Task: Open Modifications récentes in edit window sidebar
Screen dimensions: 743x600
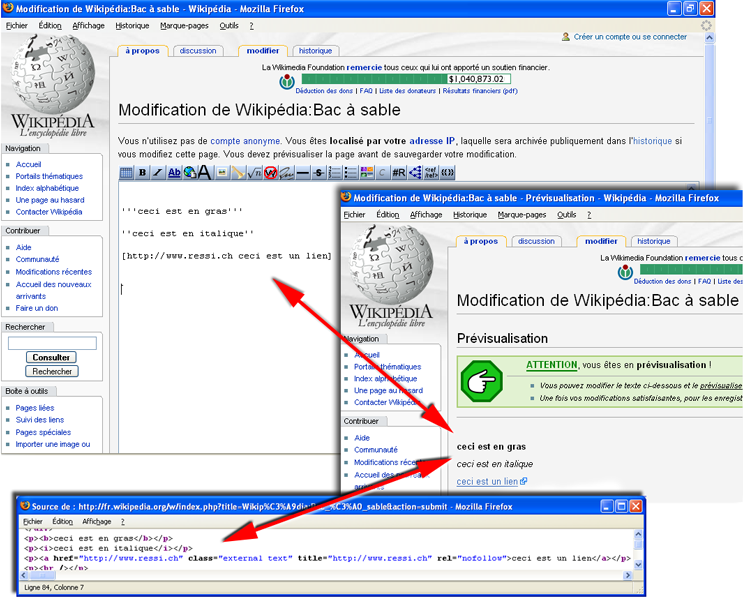Action: coord(54,272)
